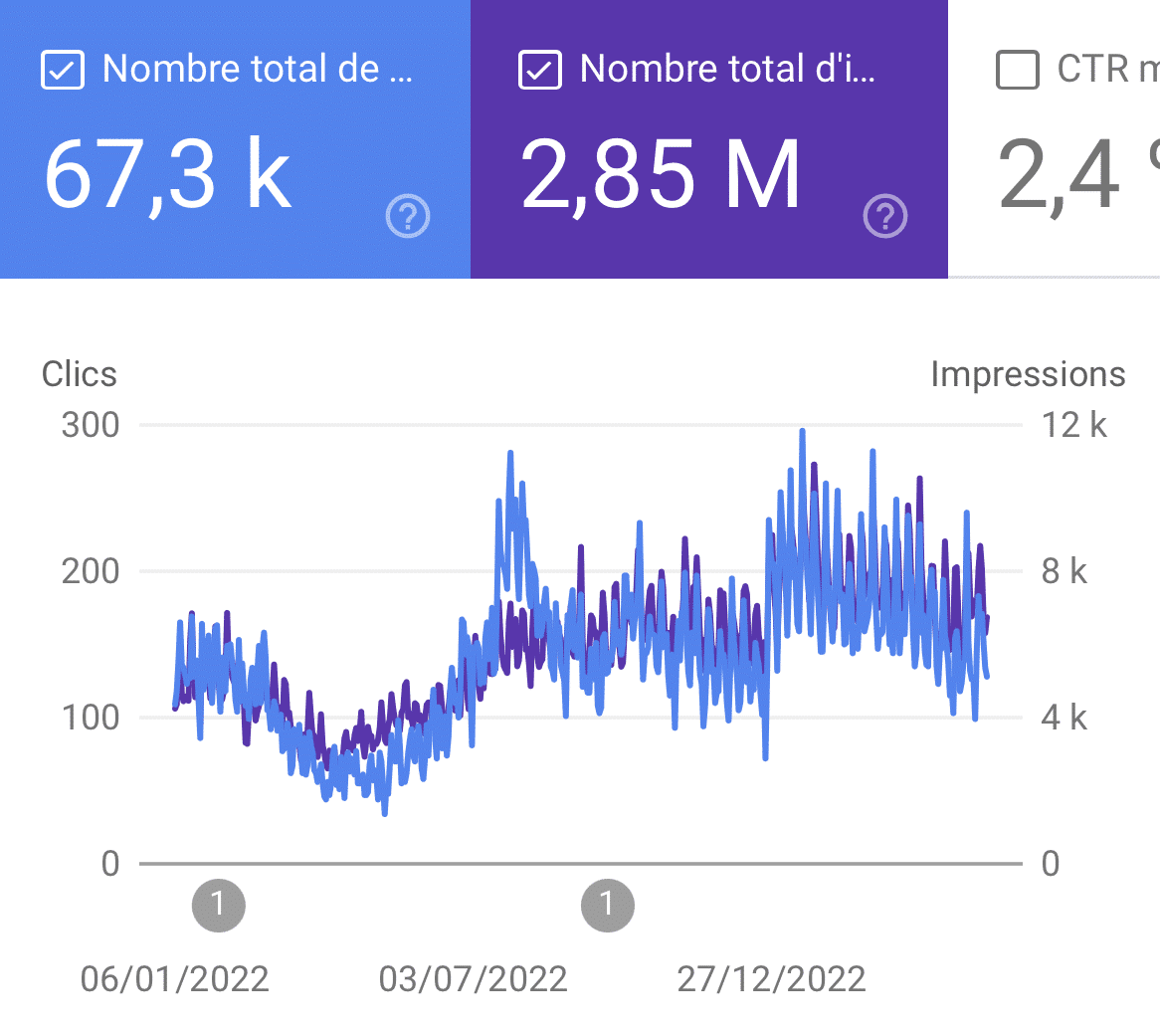Click the 'Nombre total de ...' card title
Screen dimensions: 1160x1036
pyautogui.click(x=258, y=69)
